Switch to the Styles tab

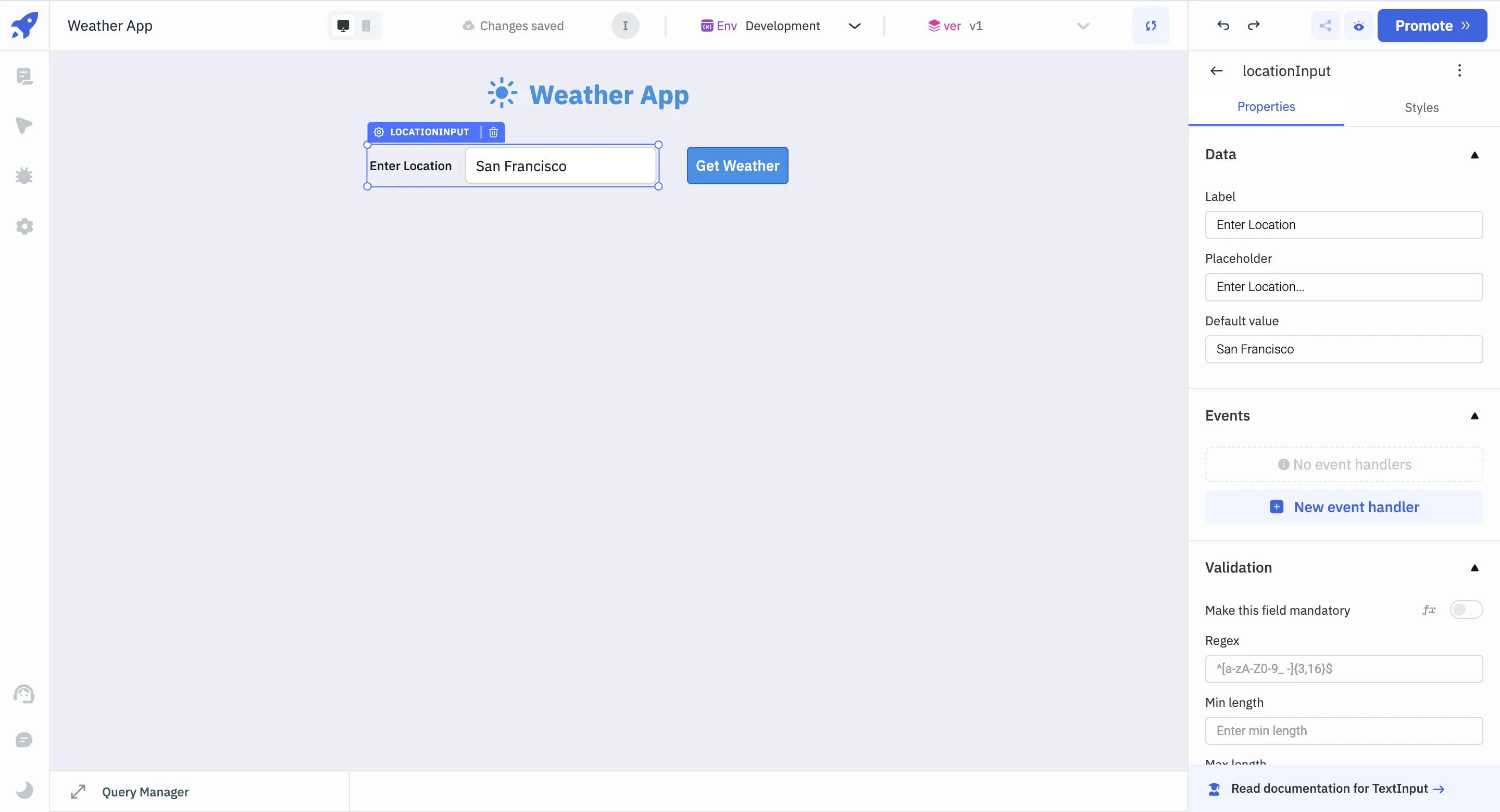click(x=1422, y=108)
